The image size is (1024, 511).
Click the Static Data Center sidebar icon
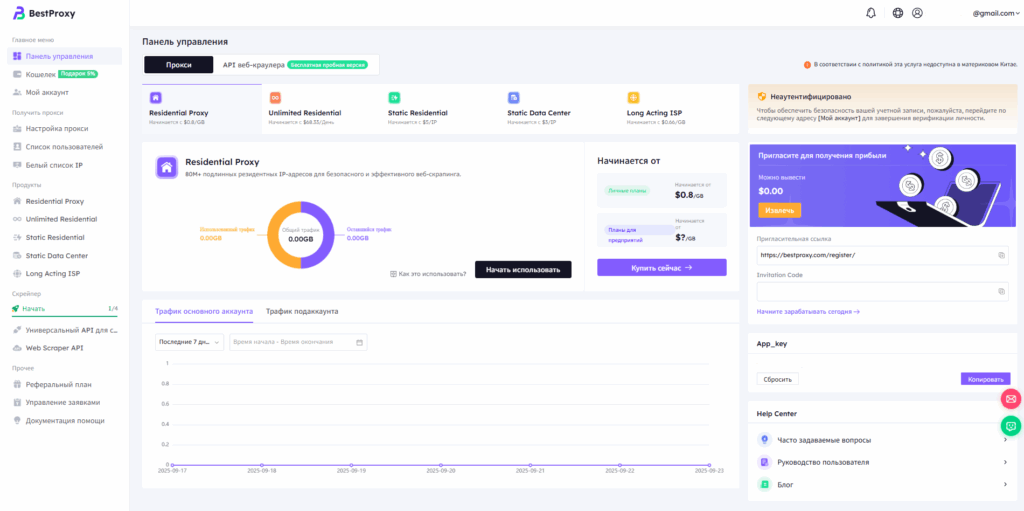[18, 256]
